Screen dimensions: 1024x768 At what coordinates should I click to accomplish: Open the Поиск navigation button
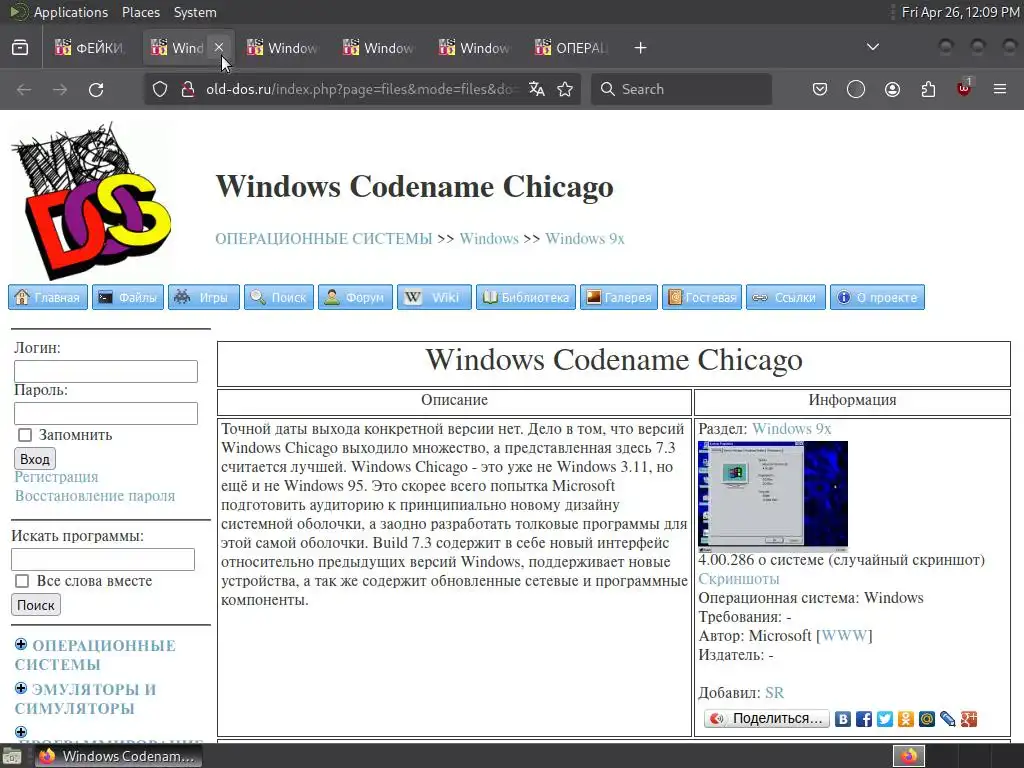tap(279, 297)
